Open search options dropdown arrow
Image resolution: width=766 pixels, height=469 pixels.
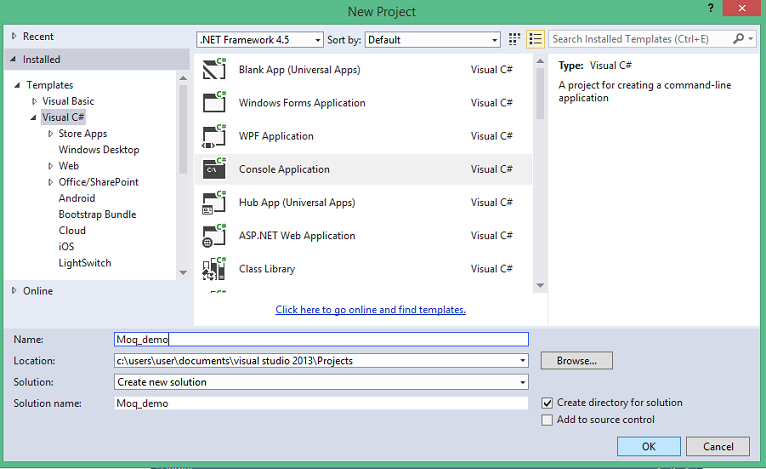[x=751, y=39]
